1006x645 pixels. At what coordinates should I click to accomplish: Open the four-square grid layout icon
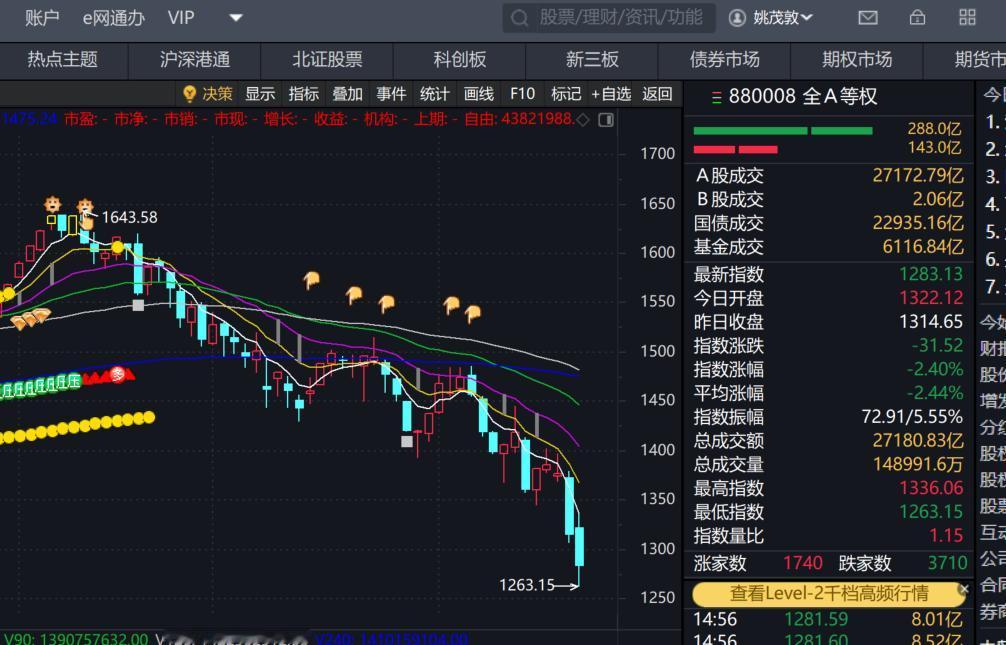[967, 18]
